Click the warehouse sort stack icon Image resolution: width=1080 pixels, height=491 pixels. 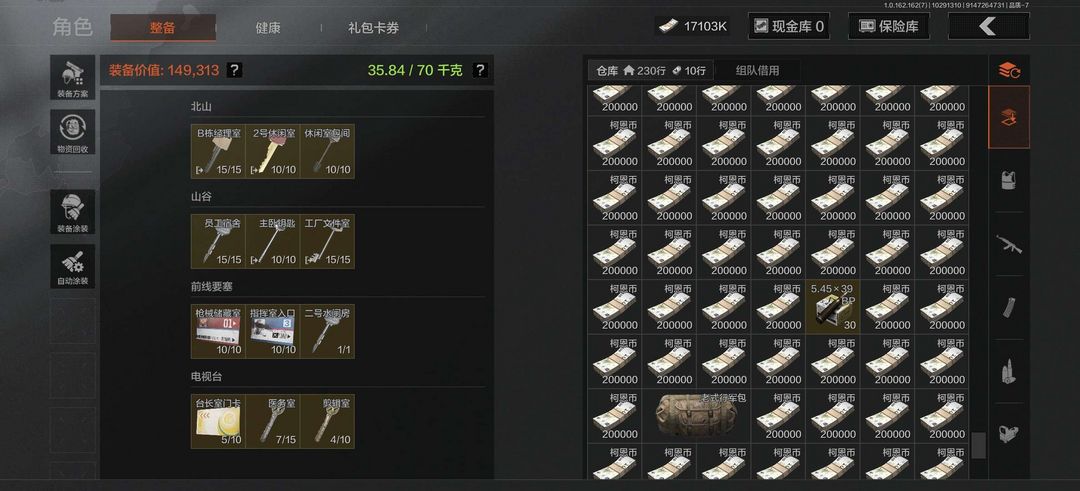tap(1009, 70)
